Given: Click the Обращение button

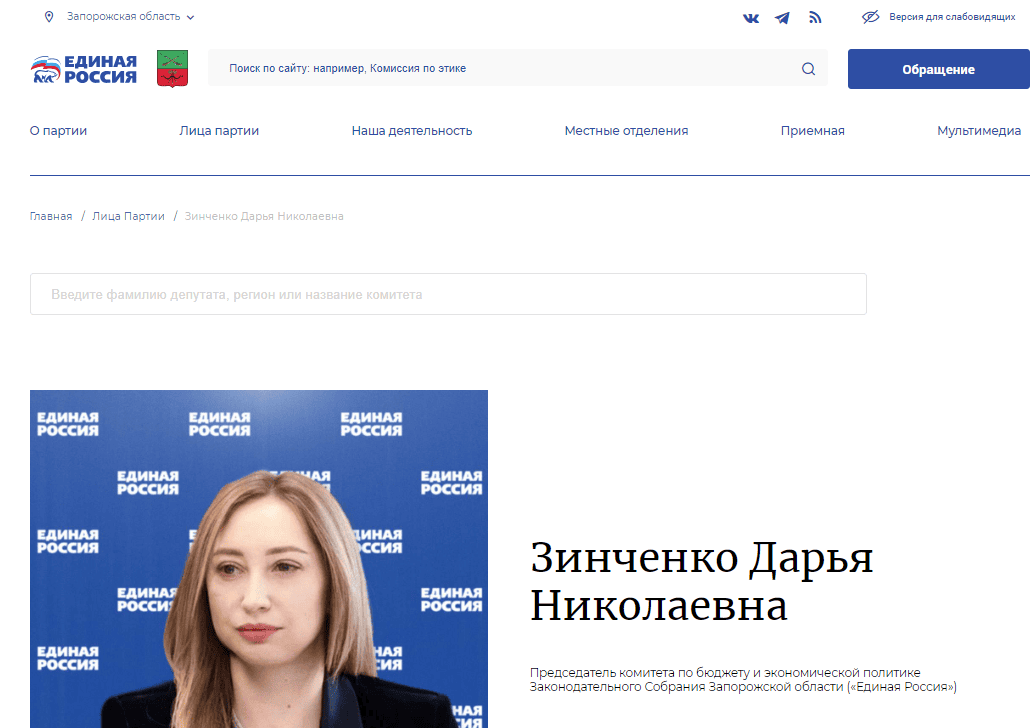Looking at the screenshot, I should [938, 69].
